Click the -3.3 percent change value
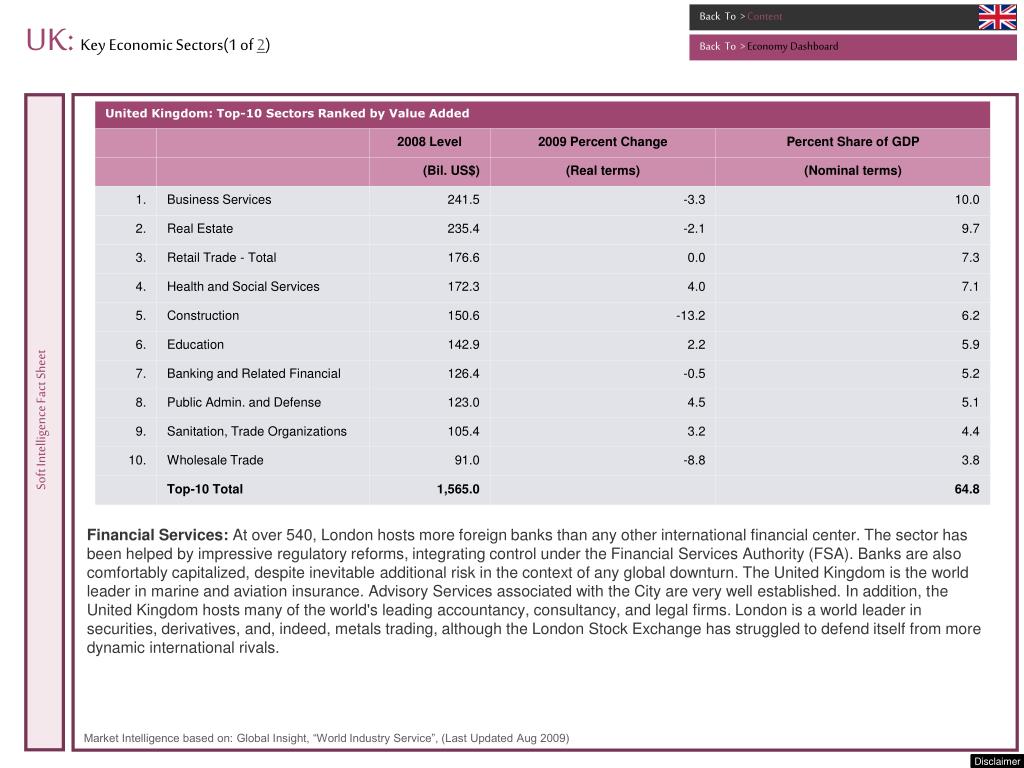This screenshot has height=768, width=1024. (x=694, y=200)
